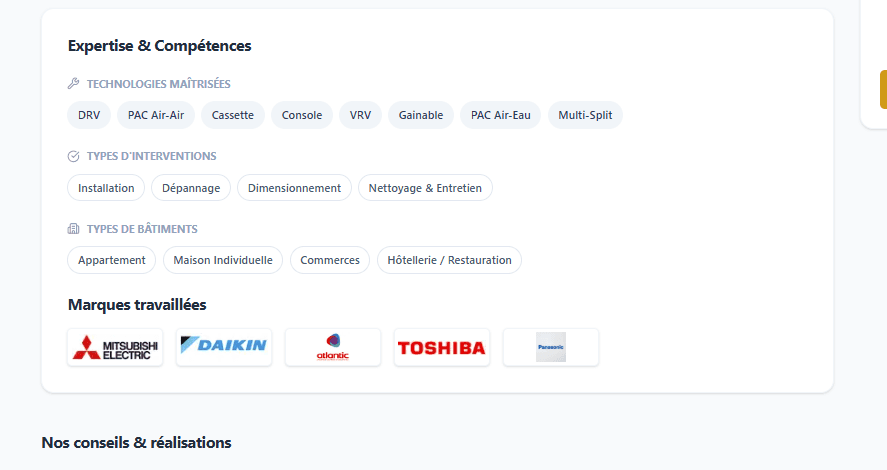
Task: Select the DRV technology tag
Action: (x=89, y=115)
